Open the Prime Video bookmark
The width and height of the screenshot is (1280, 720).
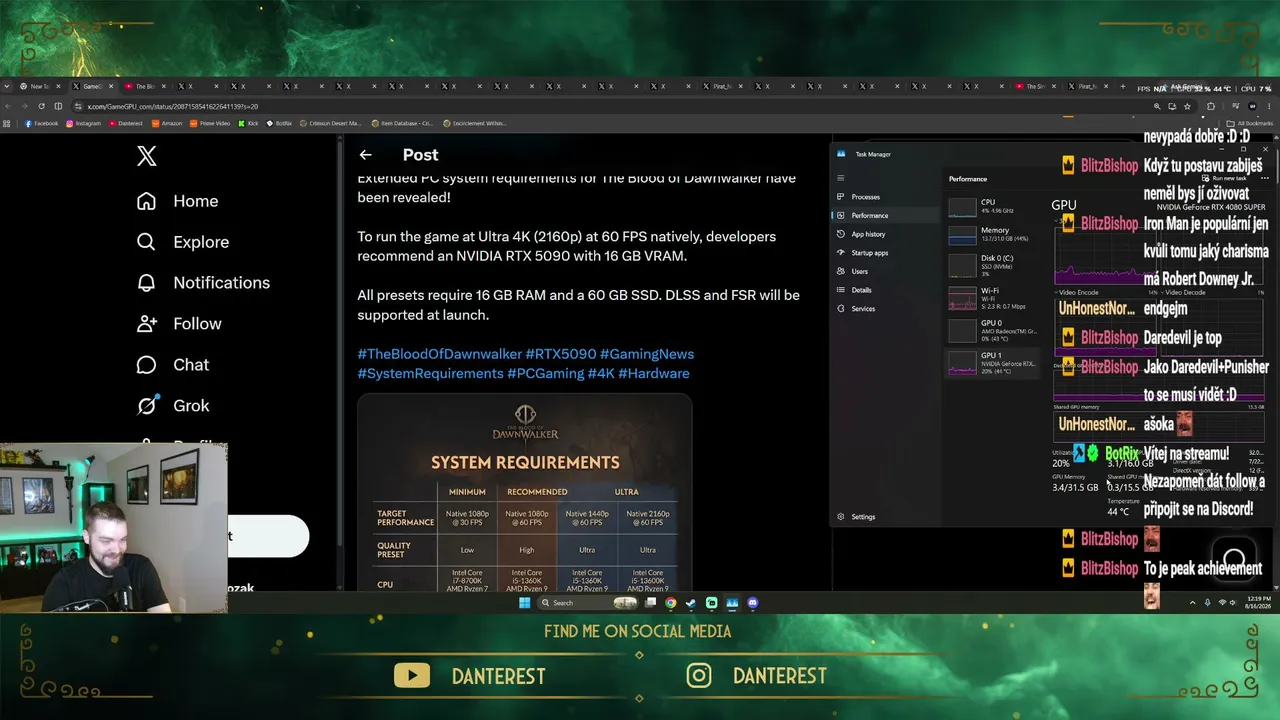(210, 124)
